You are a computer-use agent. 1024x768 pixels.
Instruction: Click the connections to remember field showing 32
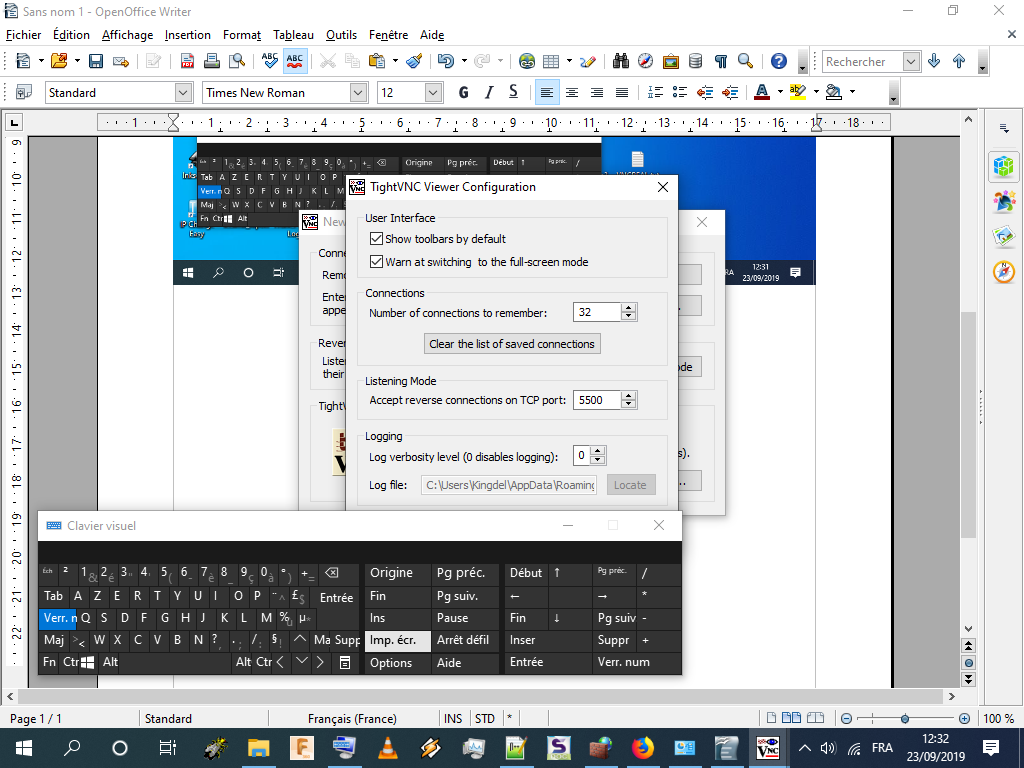click(596, 312)
